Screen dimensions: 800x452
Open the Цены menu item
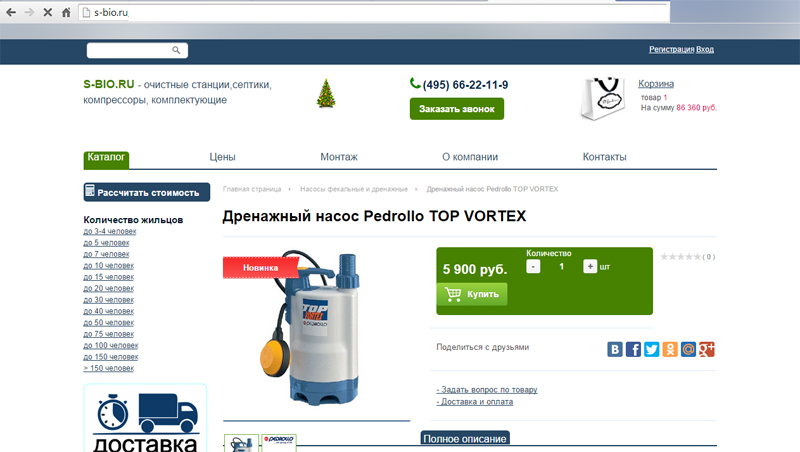click(222, 157)
